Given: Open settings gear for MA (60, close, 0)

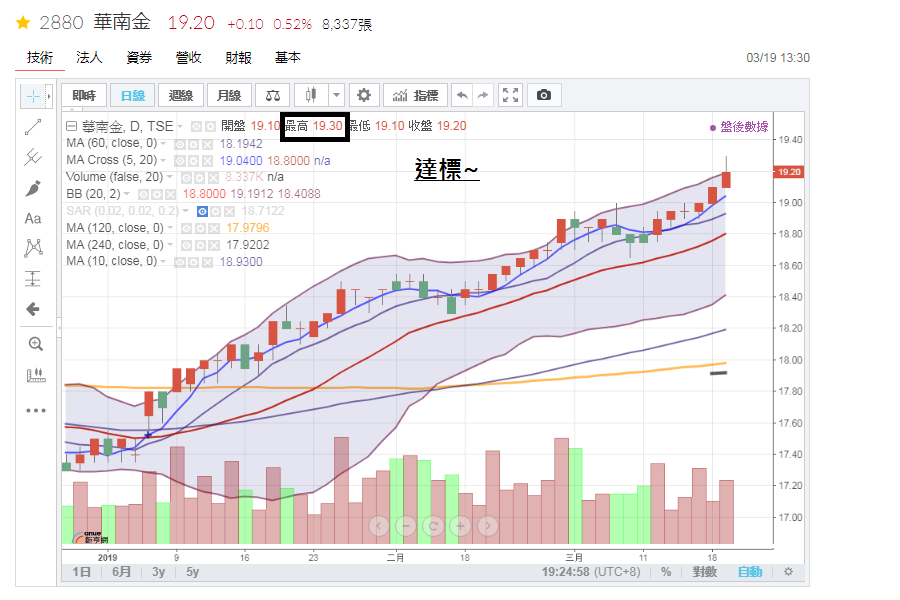Looking at the screenshot, I should [x=193, y=144].
